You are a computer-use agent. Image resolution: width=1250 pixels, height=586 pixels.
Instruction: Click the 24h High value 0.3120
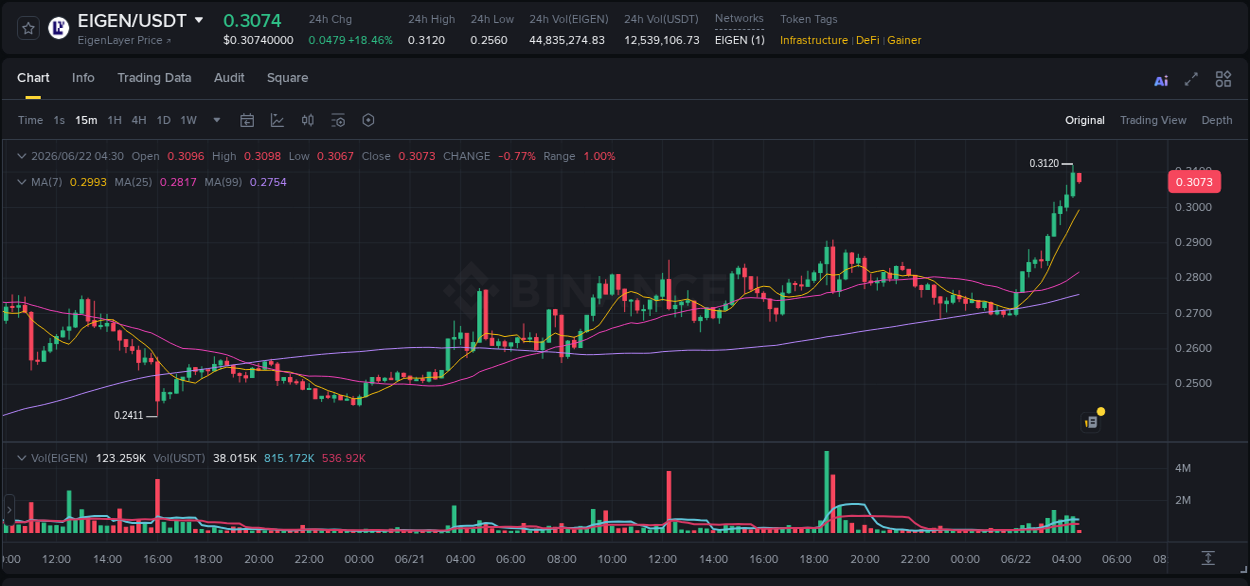427,40
